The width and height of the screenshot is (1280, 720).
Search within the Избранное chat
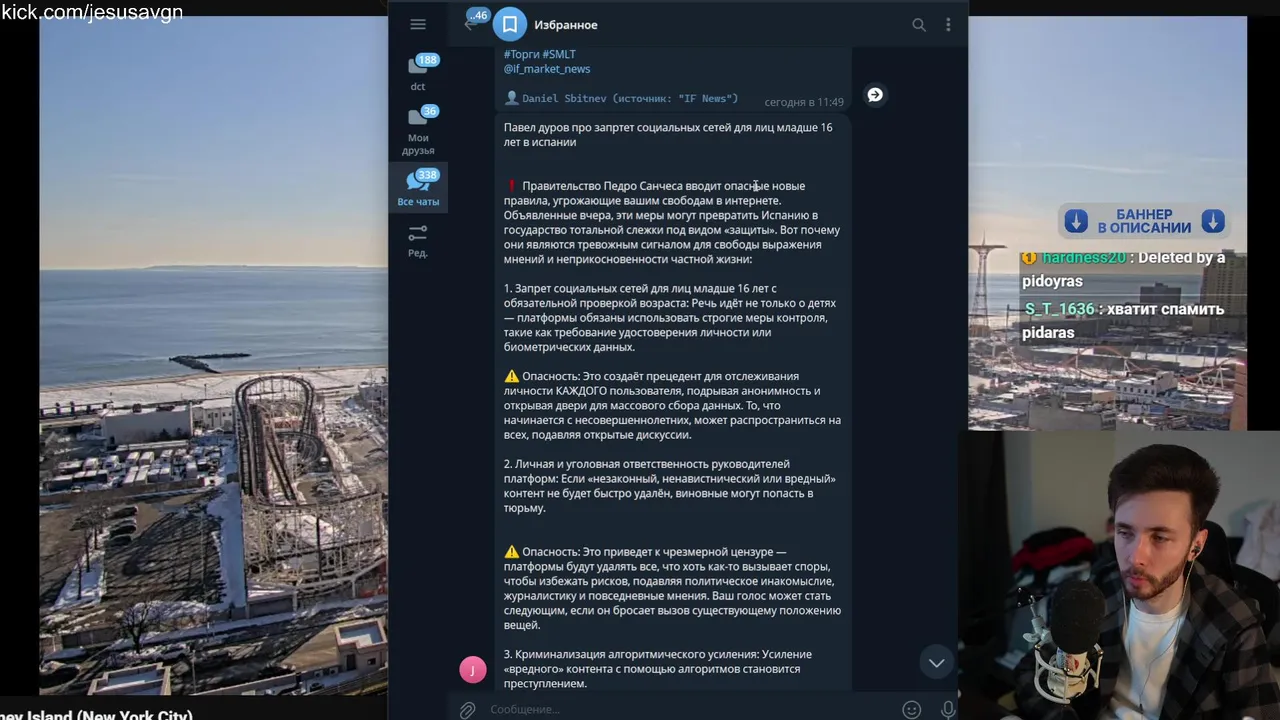[918, 25]
